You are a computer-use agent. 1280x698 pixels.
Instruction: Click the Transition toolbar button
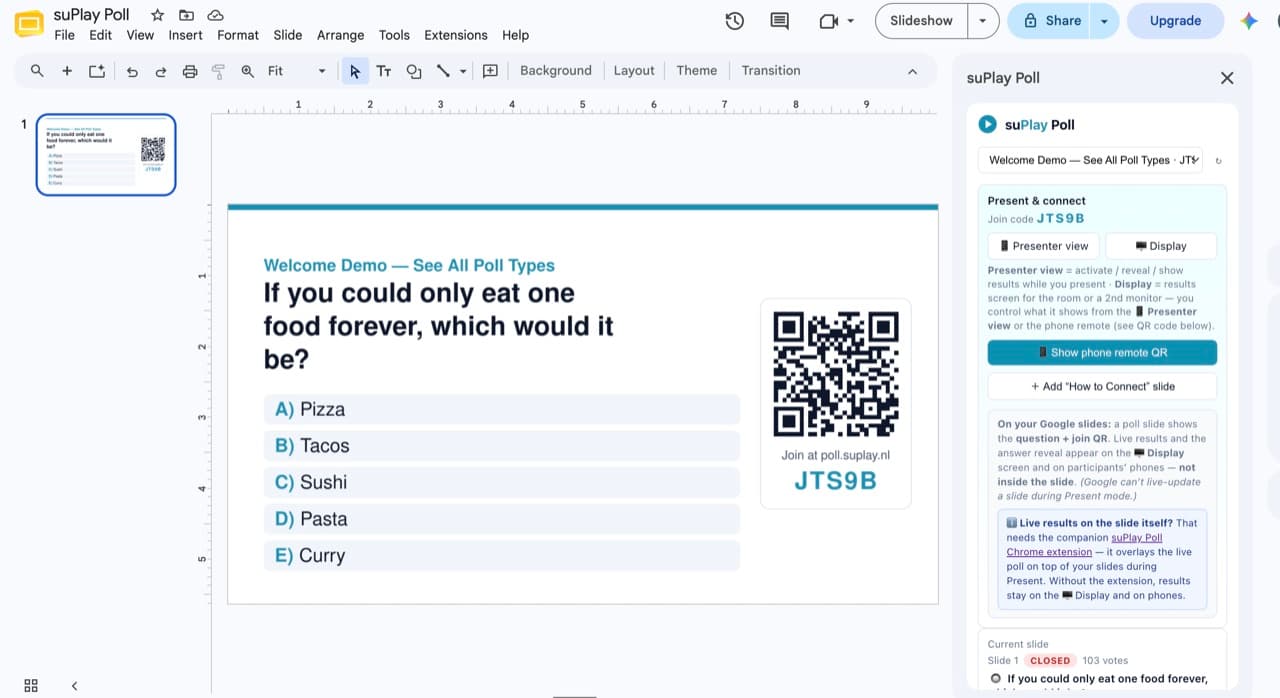point(771,71)
